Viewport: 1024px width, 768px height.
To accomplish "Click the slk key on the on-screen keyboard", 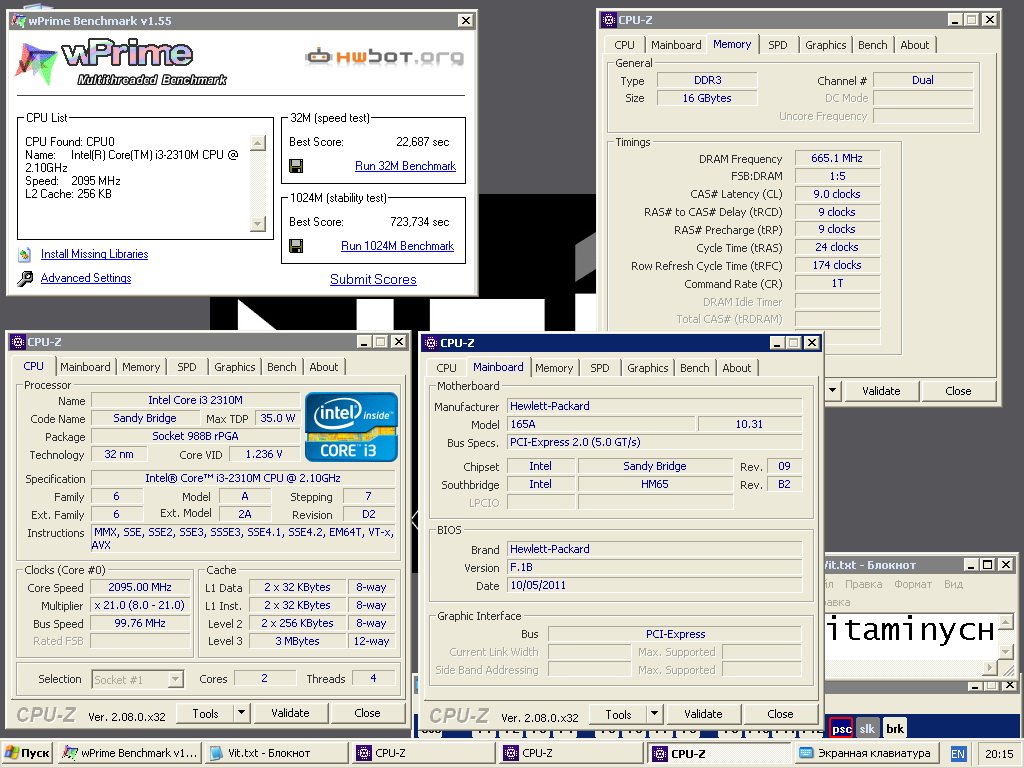I will pyautogui.click(x=867, y=729).
